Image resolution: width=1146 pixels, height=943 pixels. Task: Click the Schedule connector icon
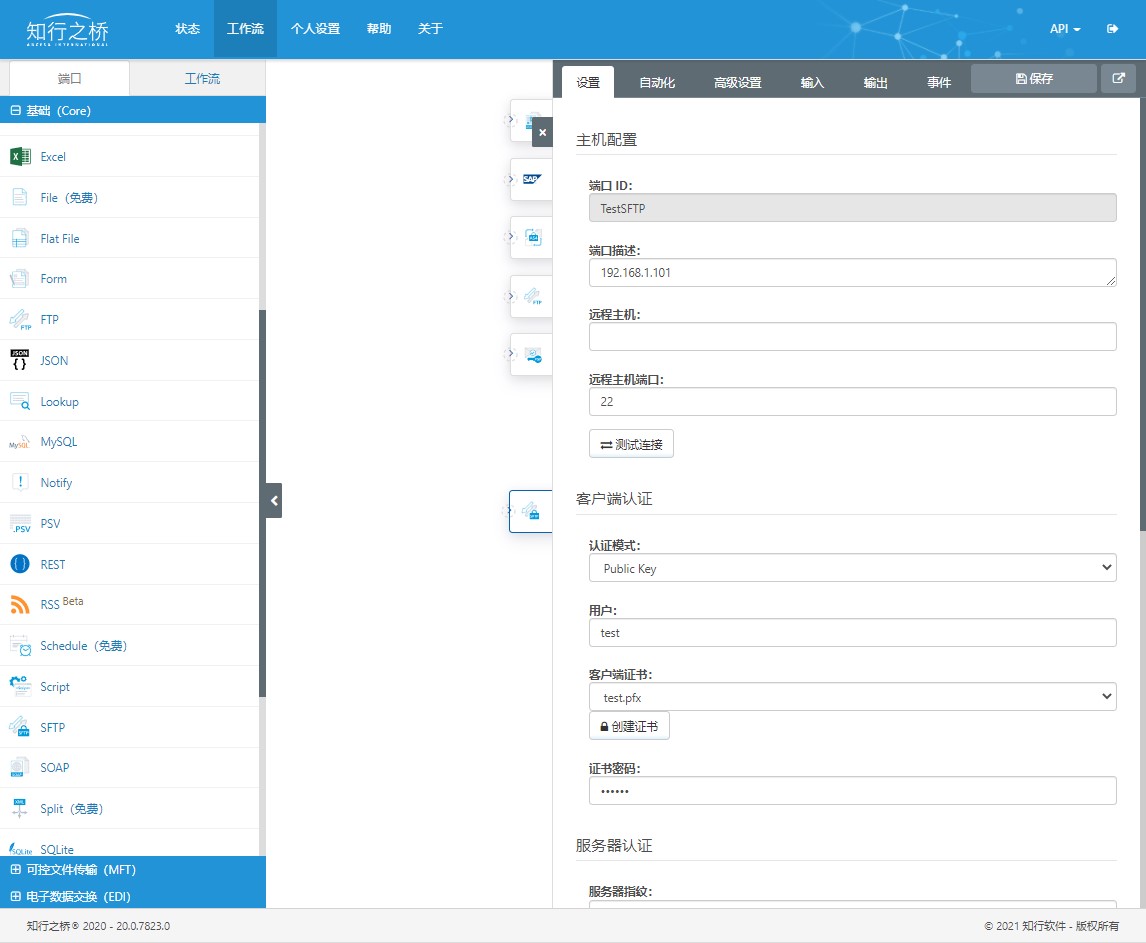point(20,645)
